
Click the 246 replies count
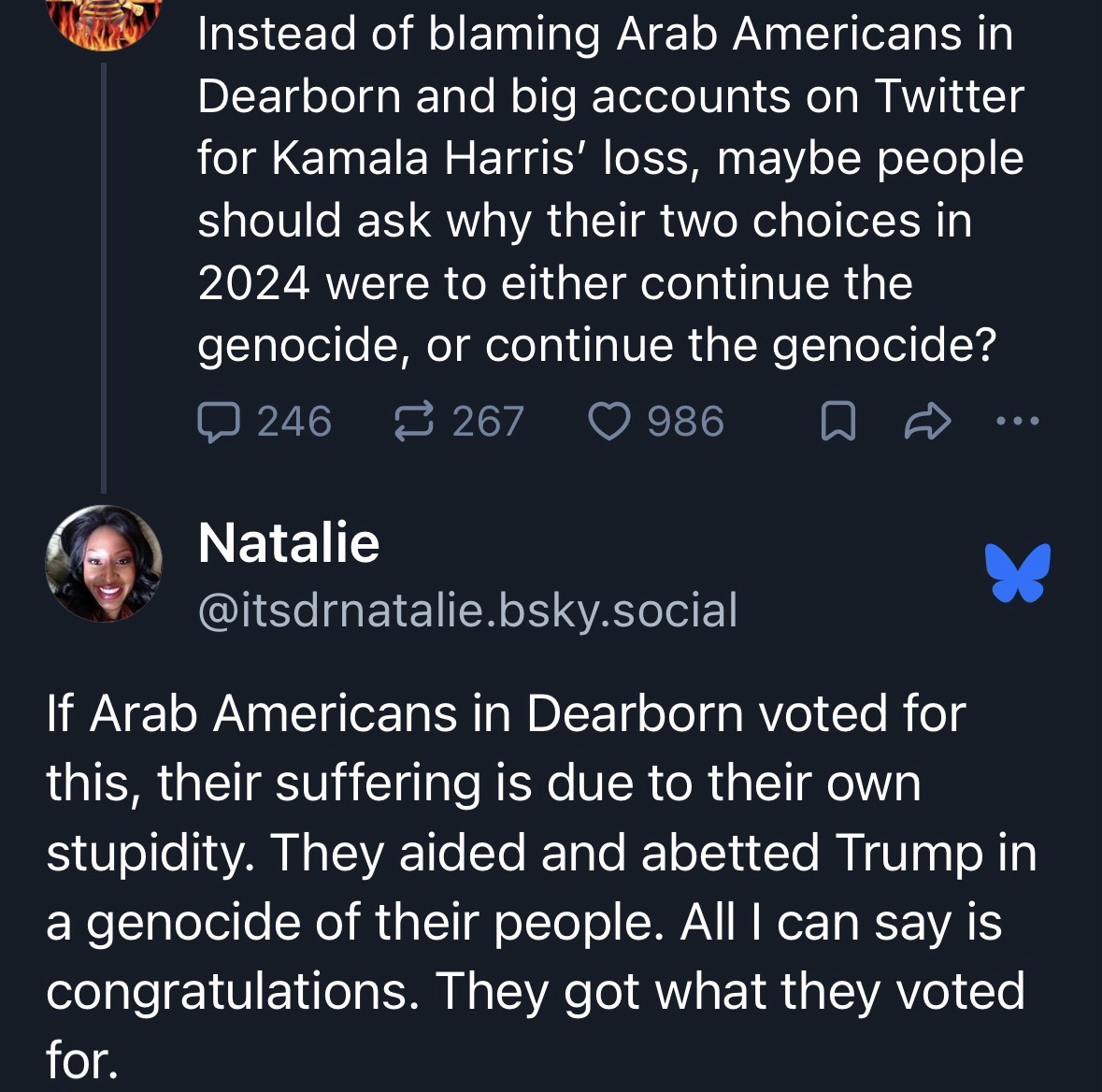(294, 422)
